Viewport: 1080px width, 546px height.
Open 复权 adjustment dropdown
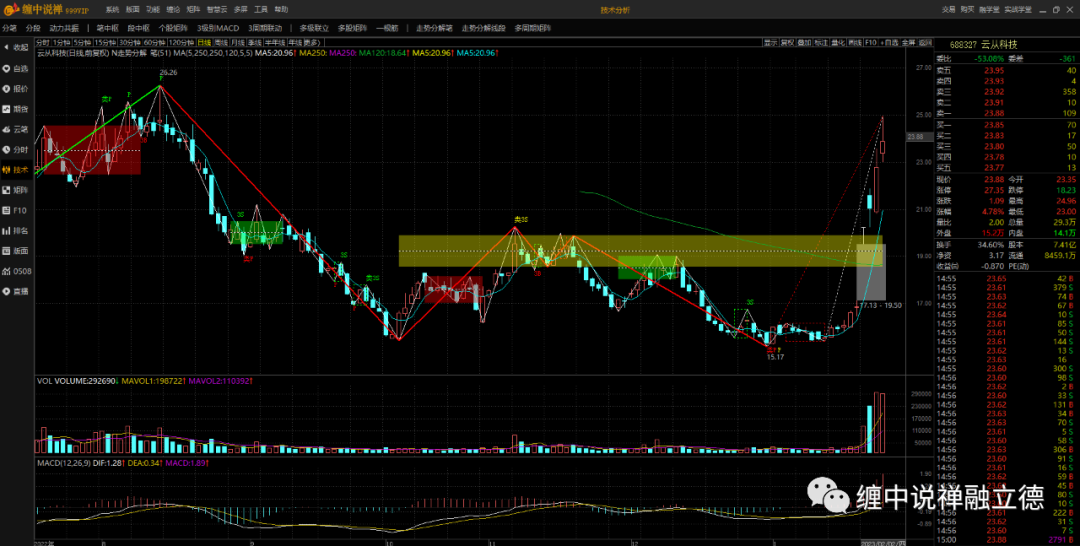[x=787, y=43]
